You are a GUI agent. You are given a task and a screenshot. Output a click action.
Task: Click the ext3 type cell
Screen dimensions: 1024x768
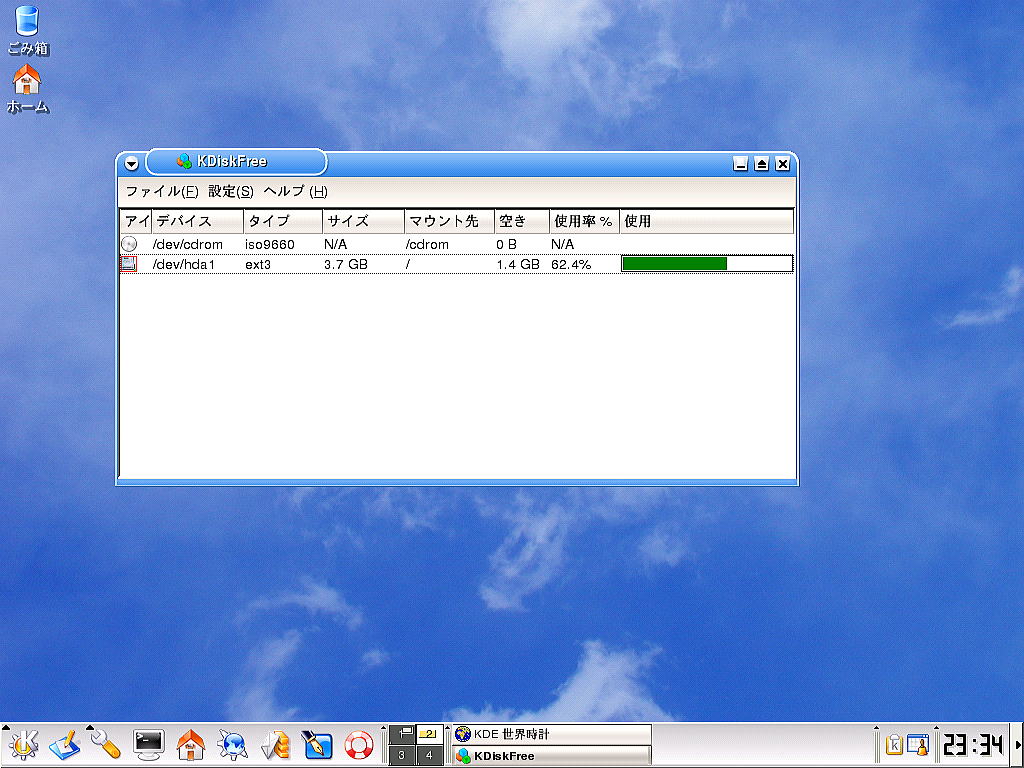coord(258,264)
